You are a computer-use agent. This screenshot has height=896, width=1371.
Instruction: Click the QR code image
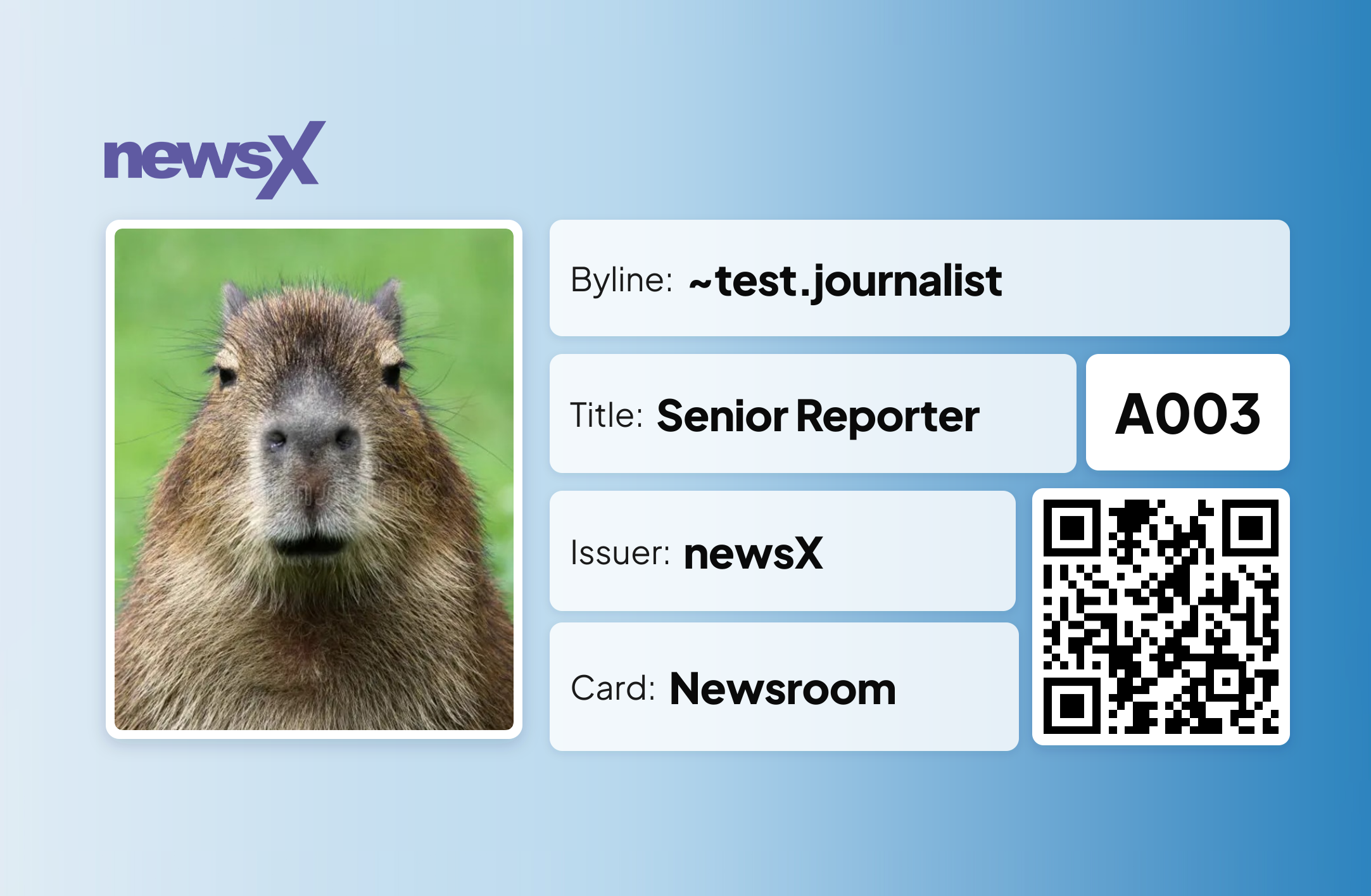pyautogui.click(x=1160, y=616)
